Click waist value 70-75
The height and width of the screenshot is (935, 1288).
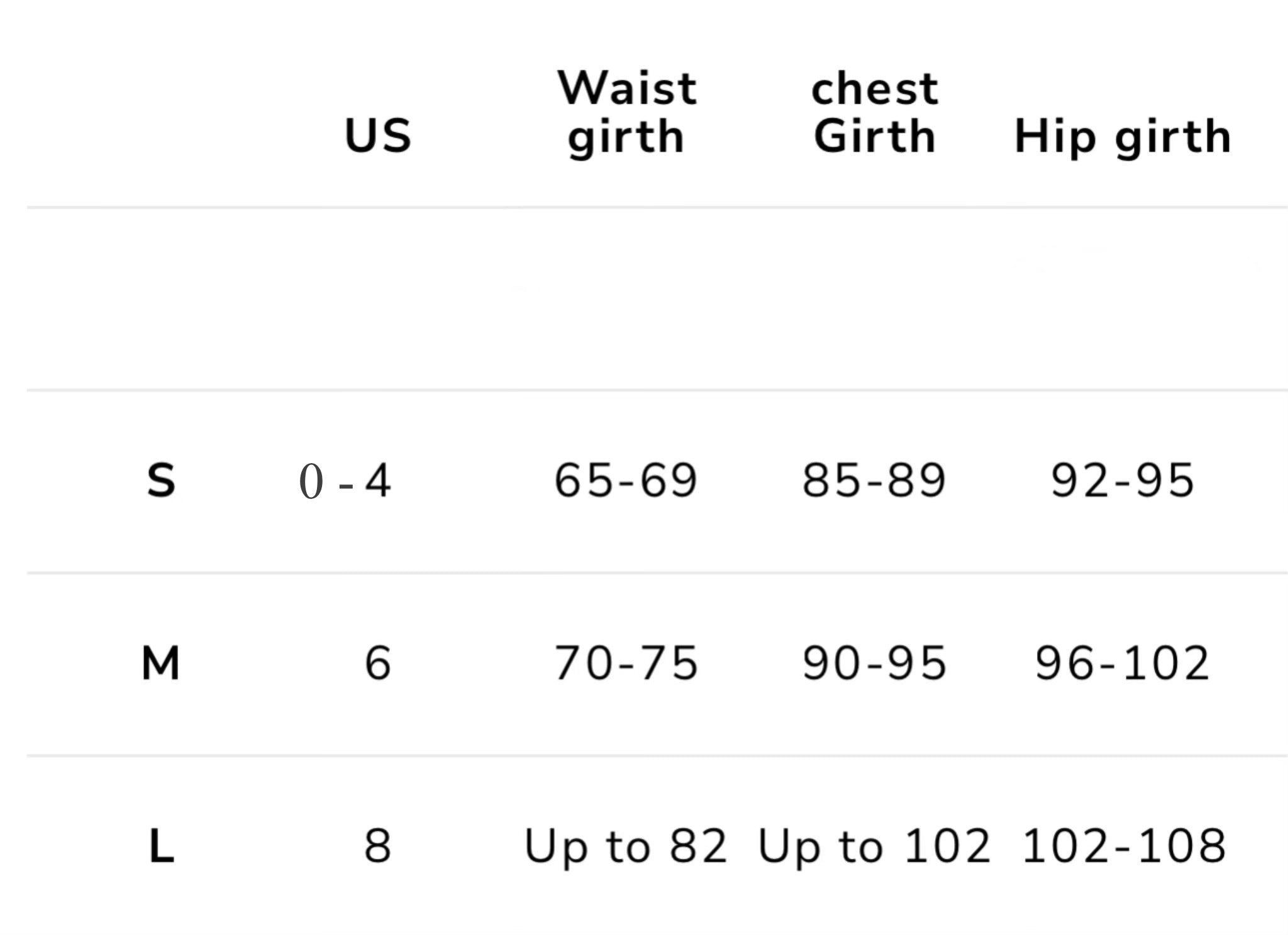[x=626, y=663]
